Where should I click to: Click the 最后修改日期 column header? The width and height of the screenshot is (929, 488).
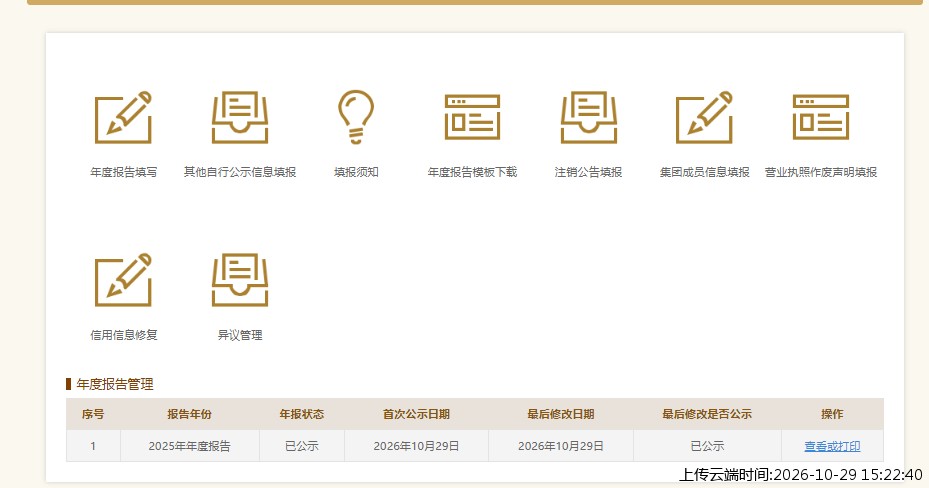560,414
